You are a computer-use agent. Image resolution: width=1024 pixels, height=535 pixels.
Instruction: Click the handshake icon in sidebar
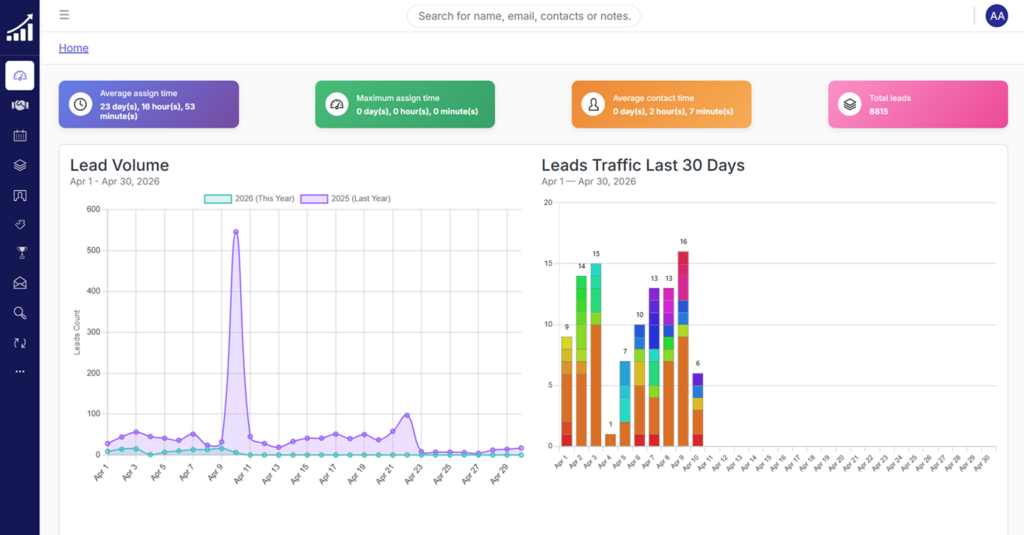coord(20,105)
